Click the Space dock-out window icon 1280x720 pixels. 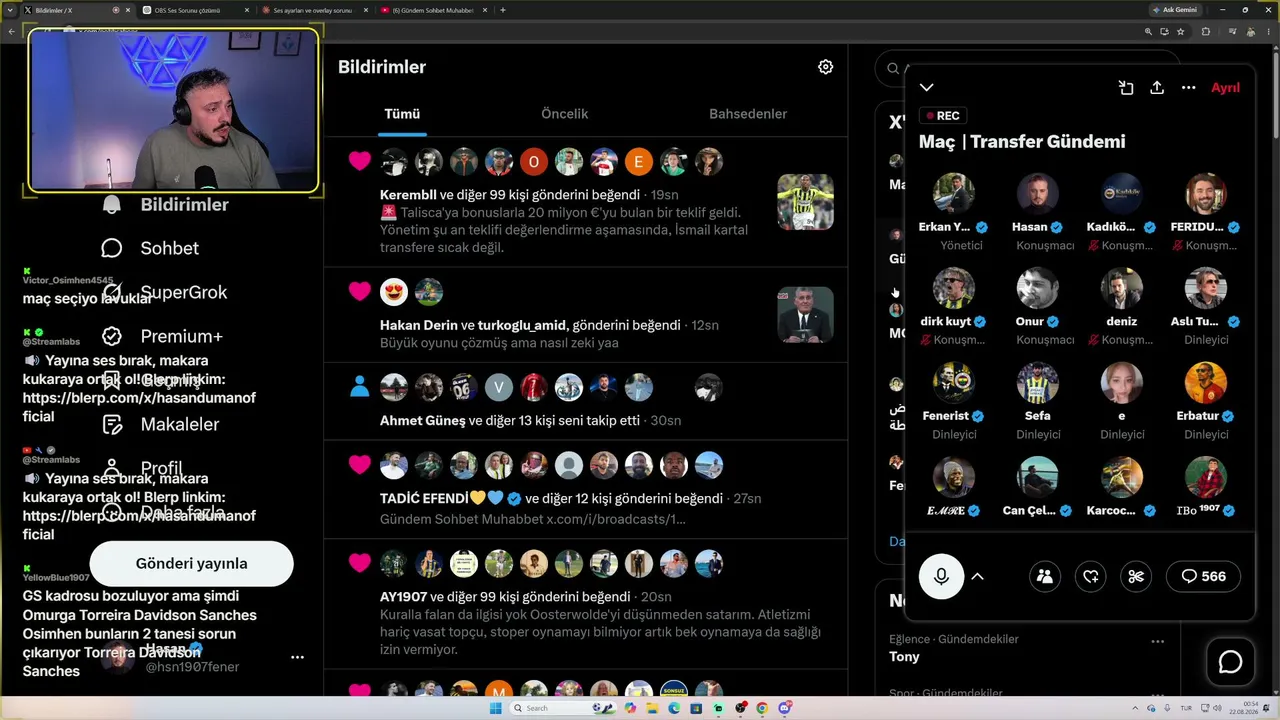pos(1126,88)
